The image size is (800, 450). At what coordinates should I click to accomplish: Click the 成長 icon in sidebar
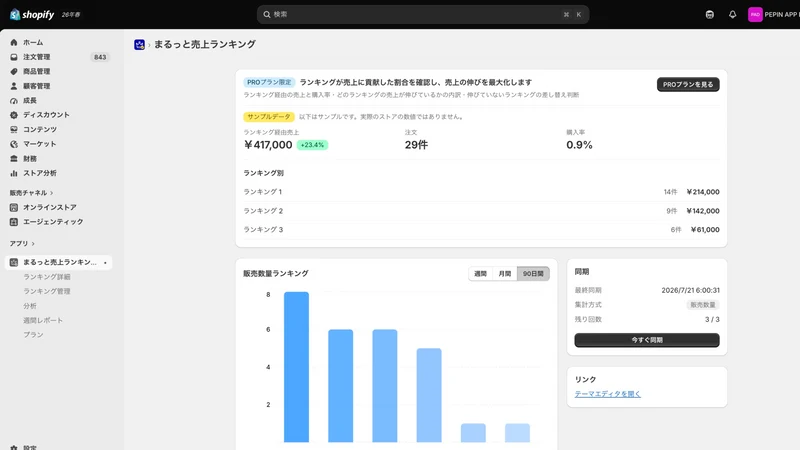point(14,101)
